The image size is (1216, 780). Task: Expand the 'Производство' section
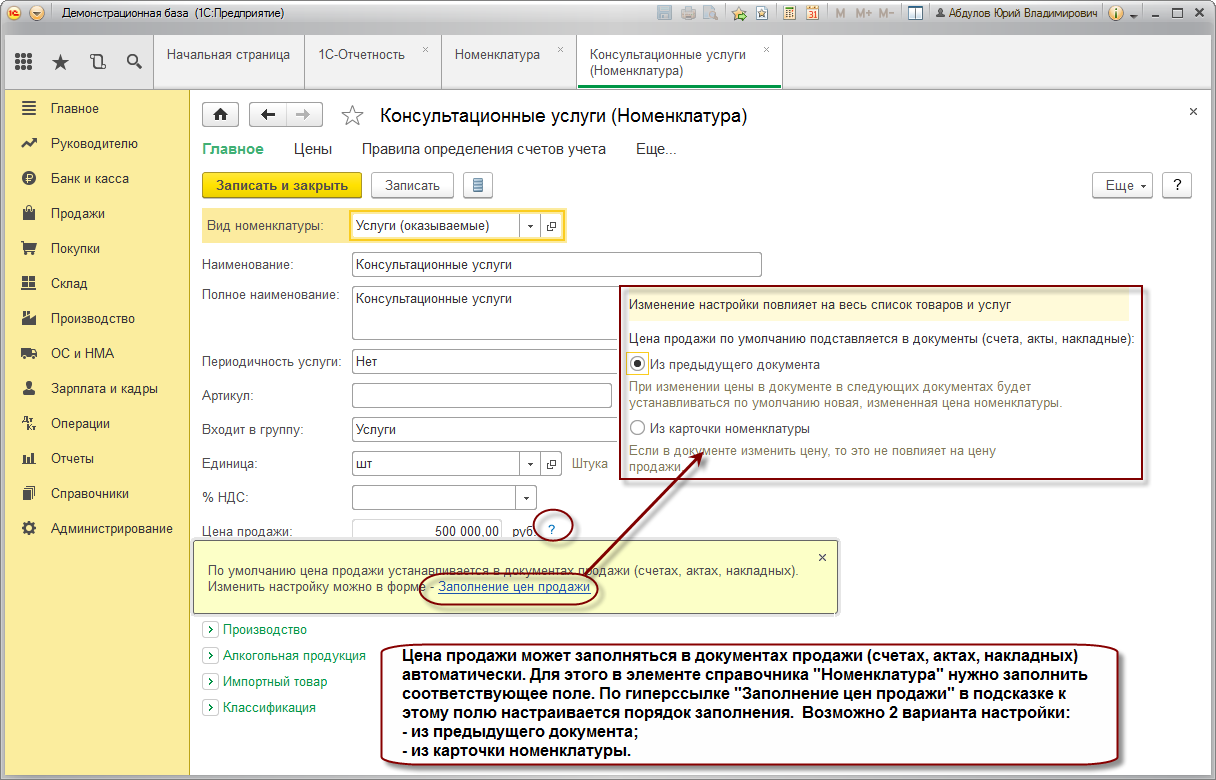tap(210, 630)
